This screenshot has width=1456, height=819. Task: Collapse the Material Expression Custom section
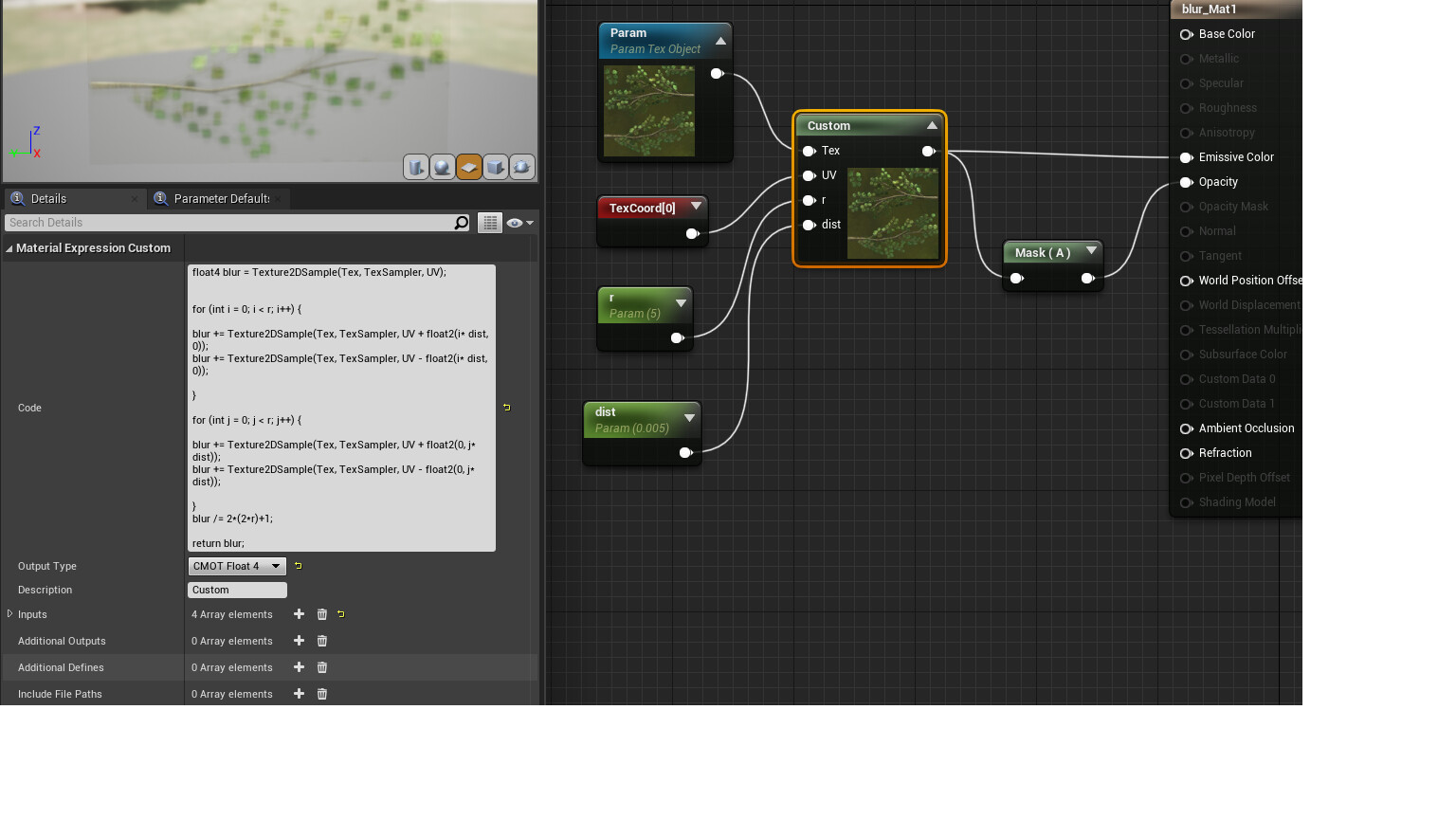pyautogui.click(x=9, y=248)
